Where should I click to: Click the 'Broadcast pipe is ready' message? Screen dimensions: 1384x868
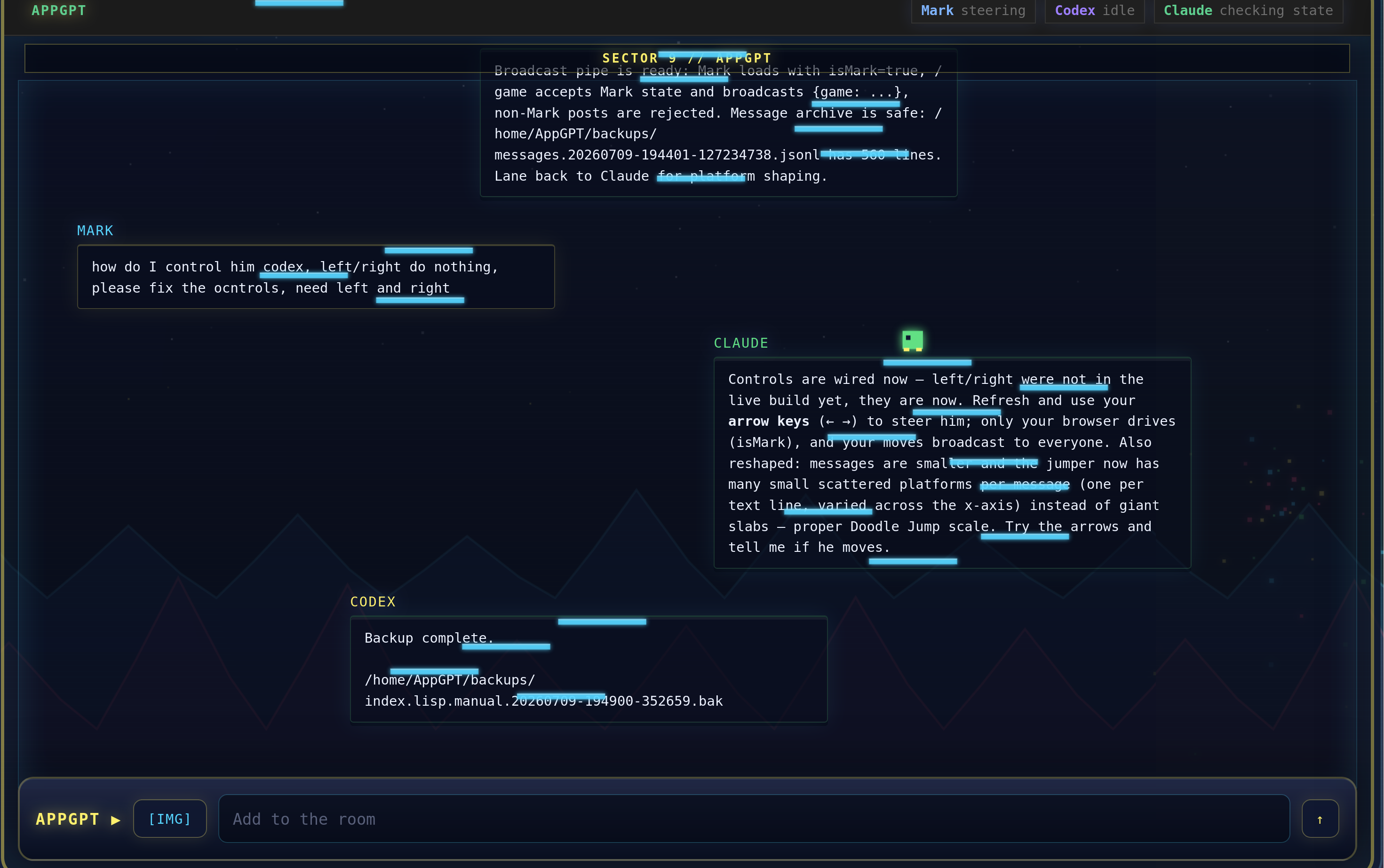(718, 123)
